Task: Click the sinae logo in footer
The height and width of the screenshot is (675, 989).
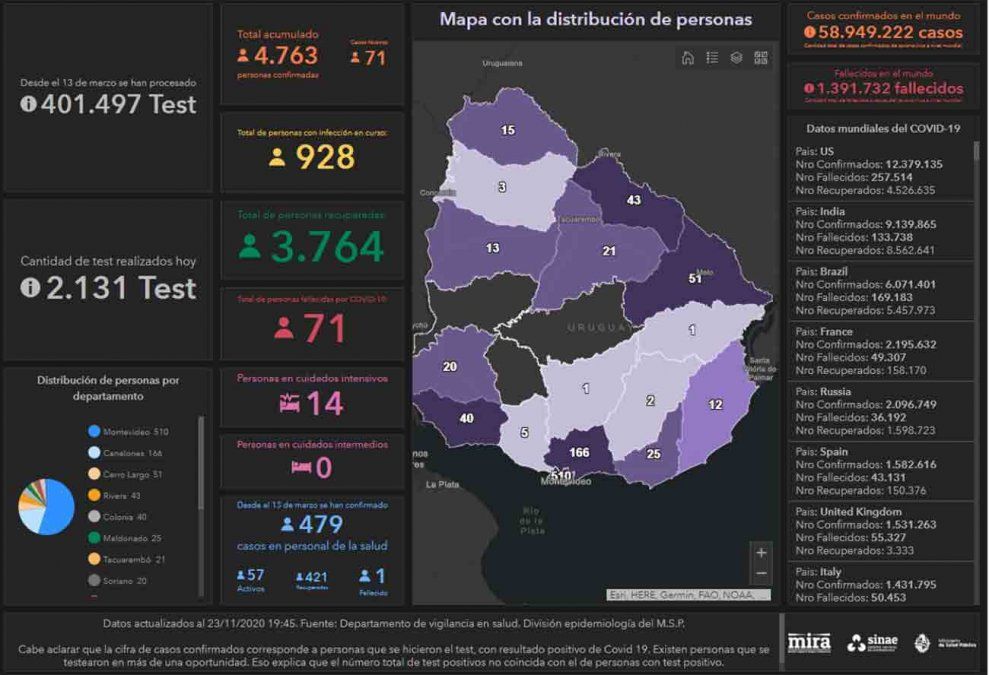Action: point(873,643)
